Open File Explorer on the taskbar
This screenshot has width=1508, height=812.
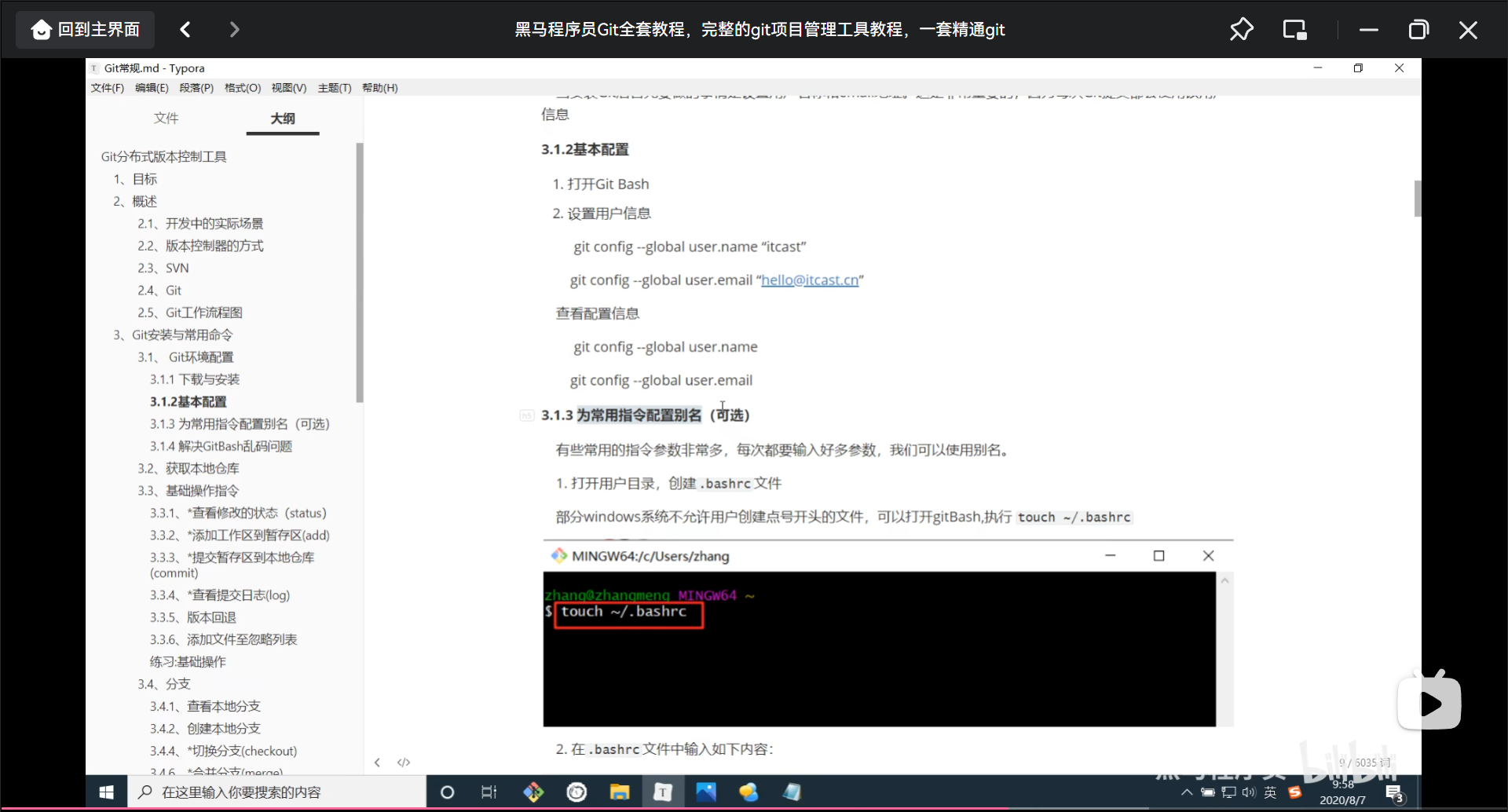(620, 792)
